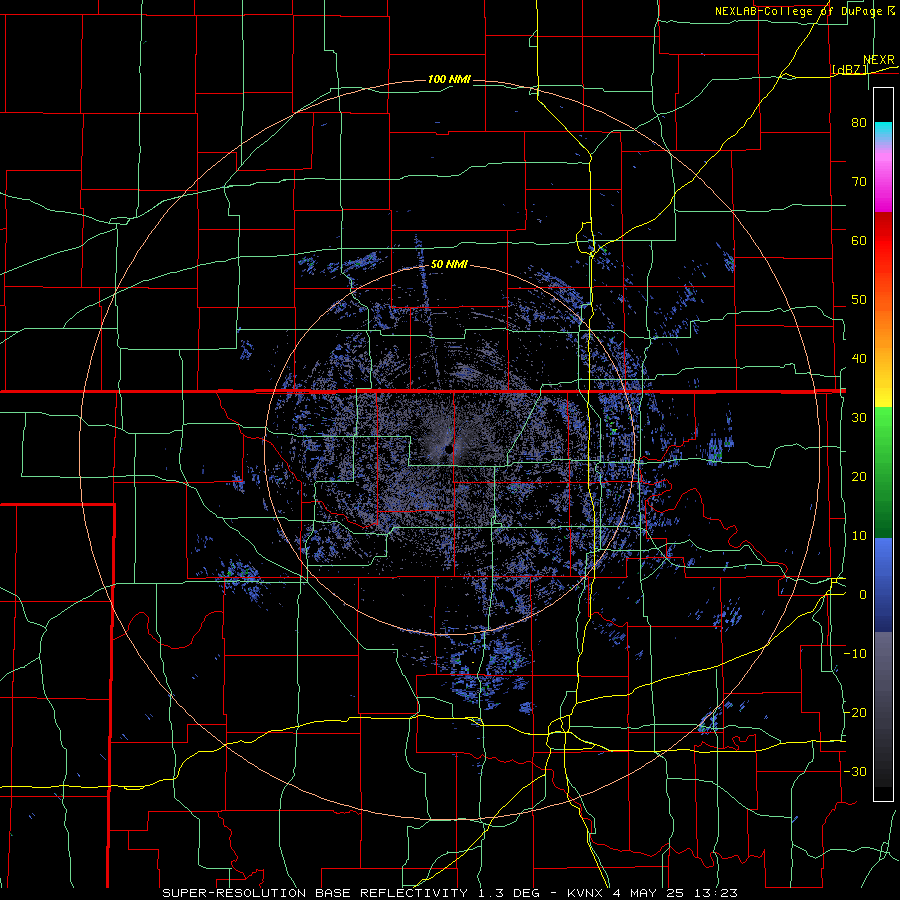Click the 30 value on the dBZ scale
Image resolution: width=900 pixels, height=900 pixels.
(859, 418)
